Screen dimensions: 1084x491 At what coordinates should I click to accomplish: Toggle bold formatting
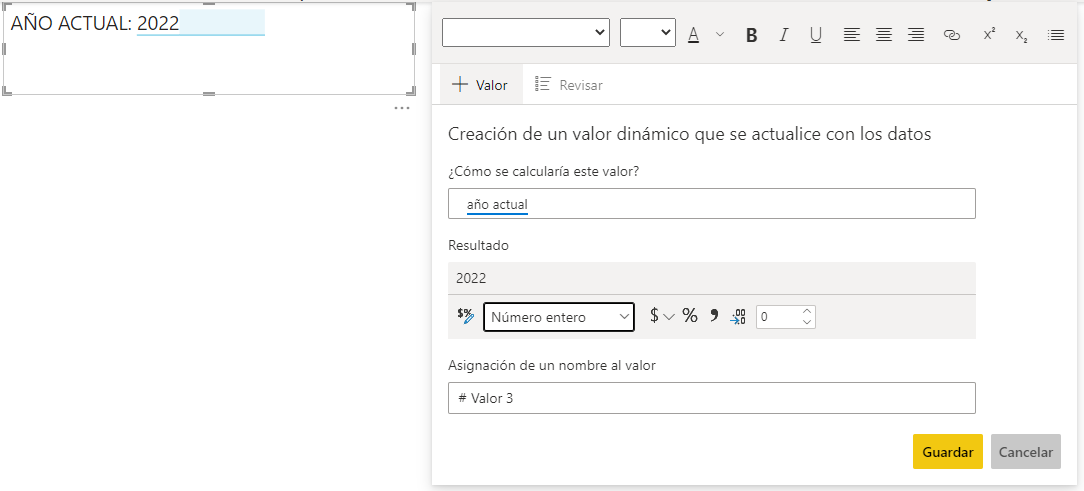pos(751,35)
